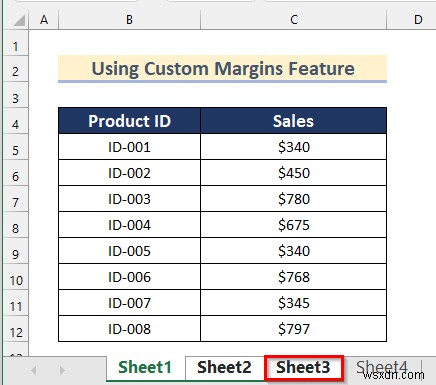Select row 11 header
Screen dimensions: 436x385
click(15, 303)
